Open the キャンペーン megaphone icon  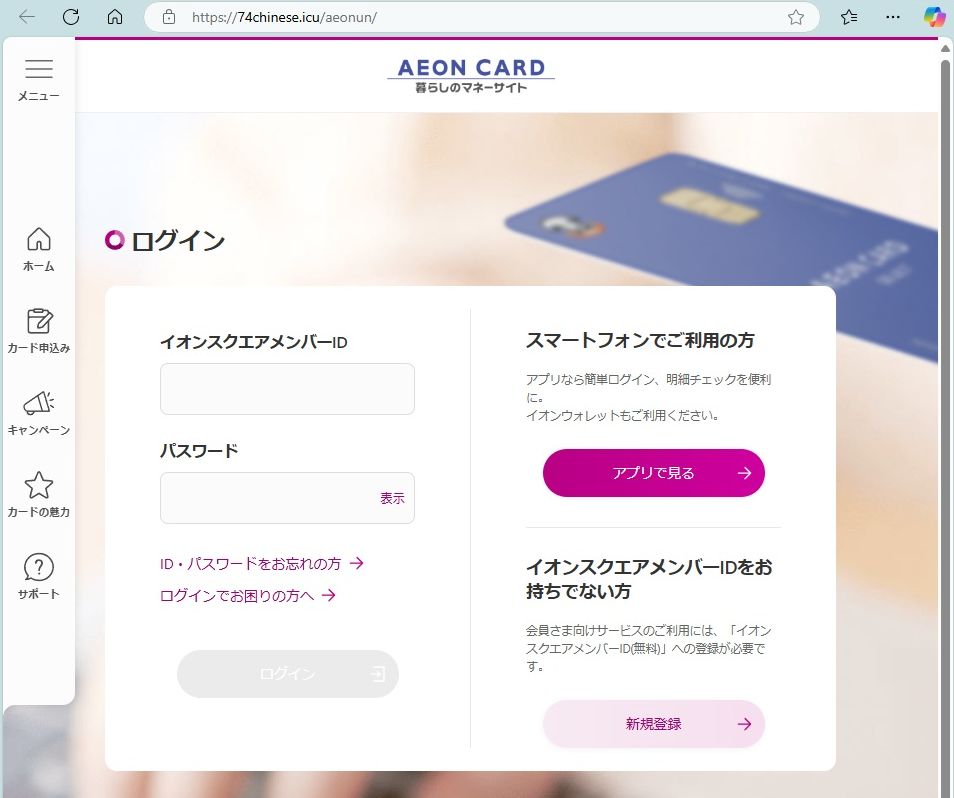tap(39, 403)
